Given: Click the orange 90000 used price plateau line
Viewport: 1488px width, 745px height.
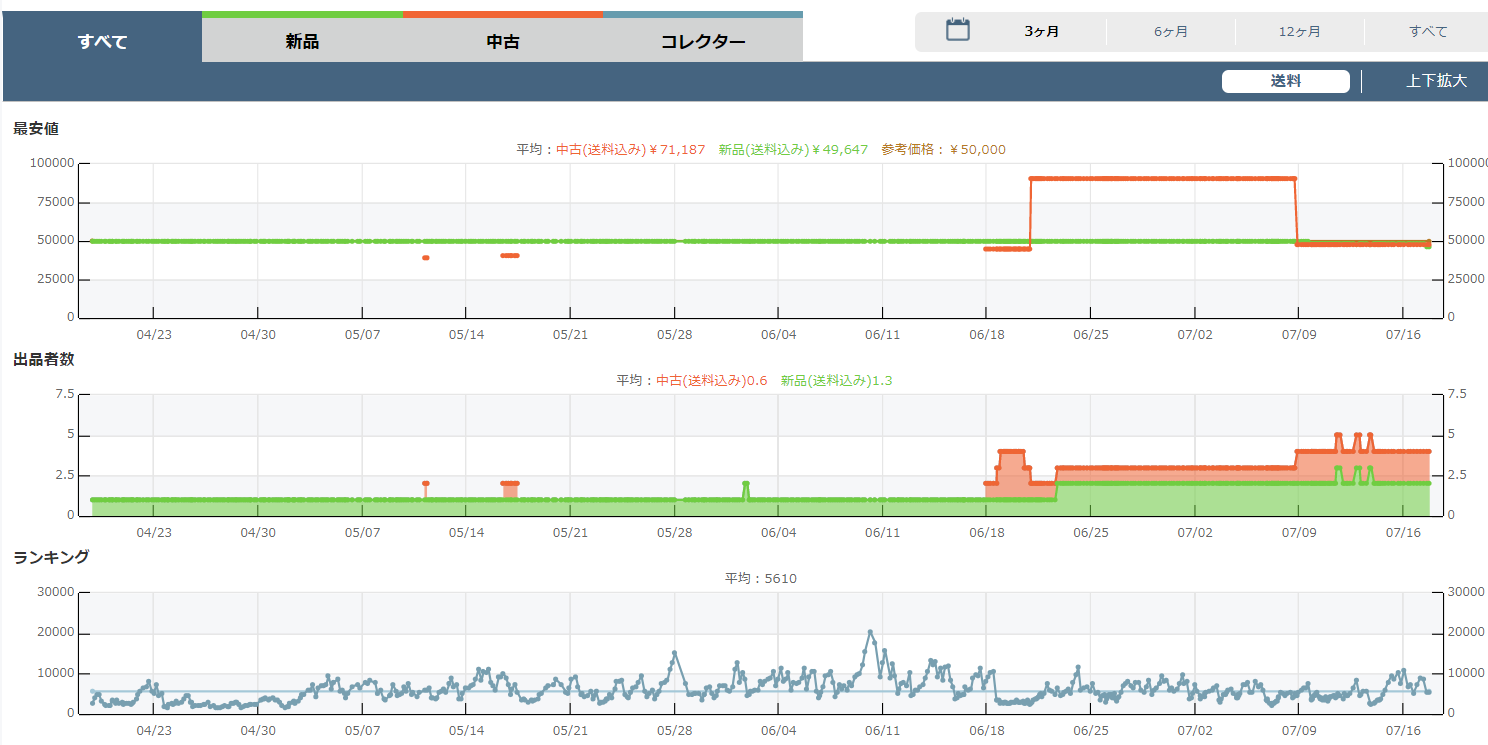Looking at the screenshot, I should [1160, 179].
